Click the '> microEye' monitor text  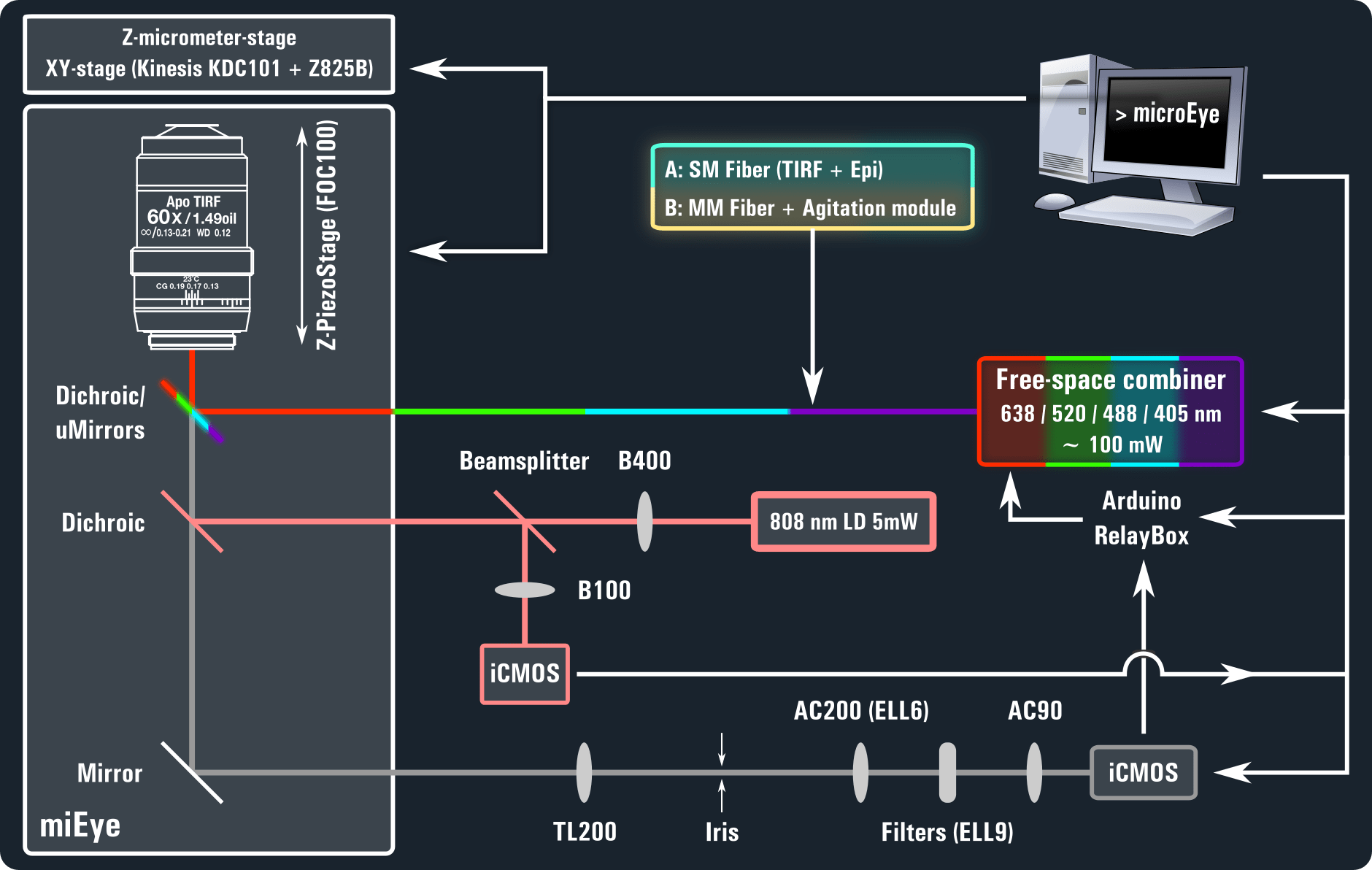1168,114
